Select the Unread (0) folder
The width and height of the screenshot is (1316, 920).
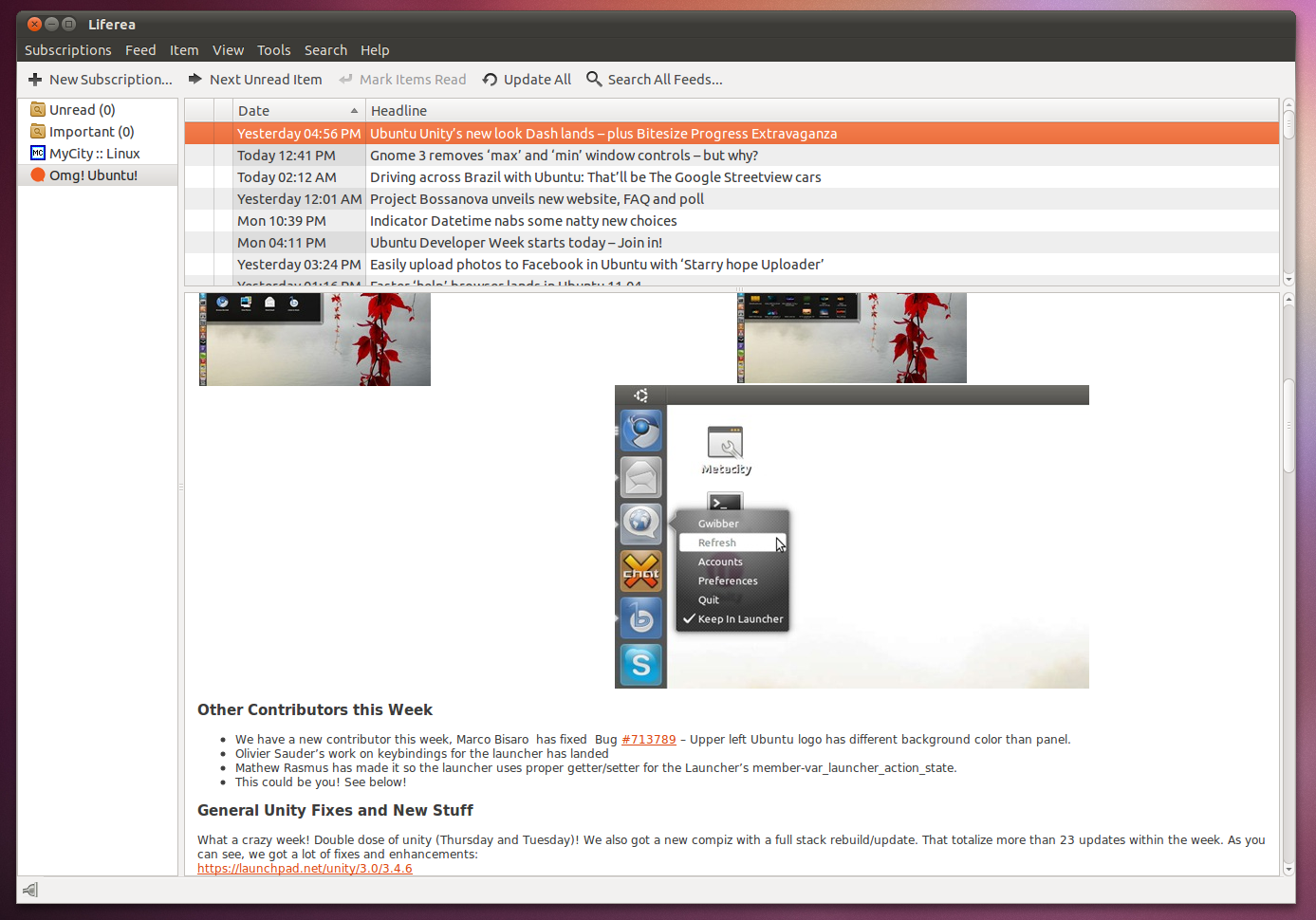[x=98, y=110]
